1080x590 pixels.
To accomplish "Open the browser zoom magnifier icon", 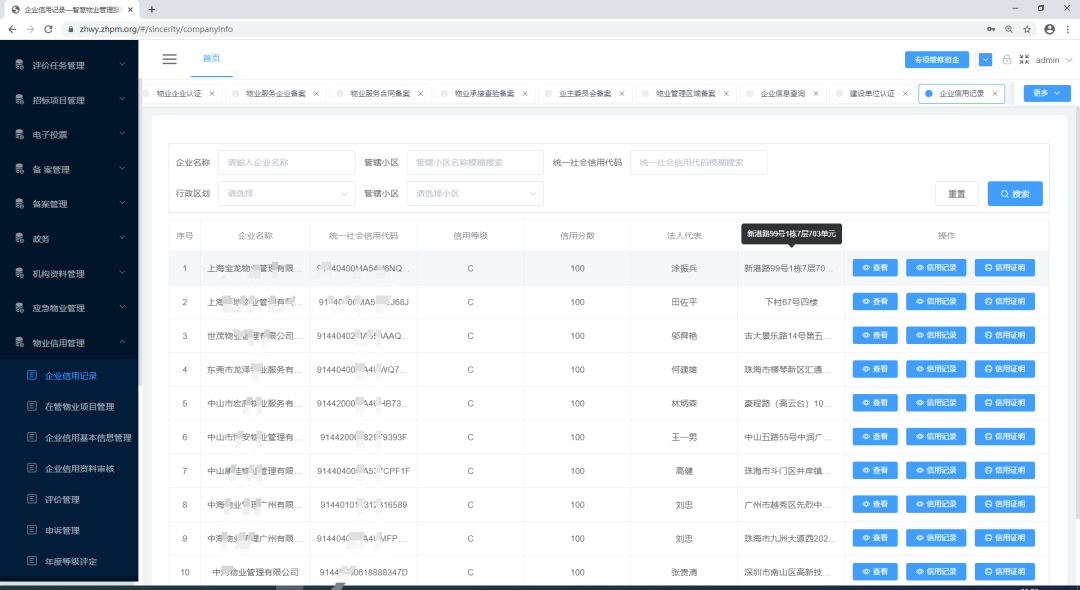I will coord(1009,29).
